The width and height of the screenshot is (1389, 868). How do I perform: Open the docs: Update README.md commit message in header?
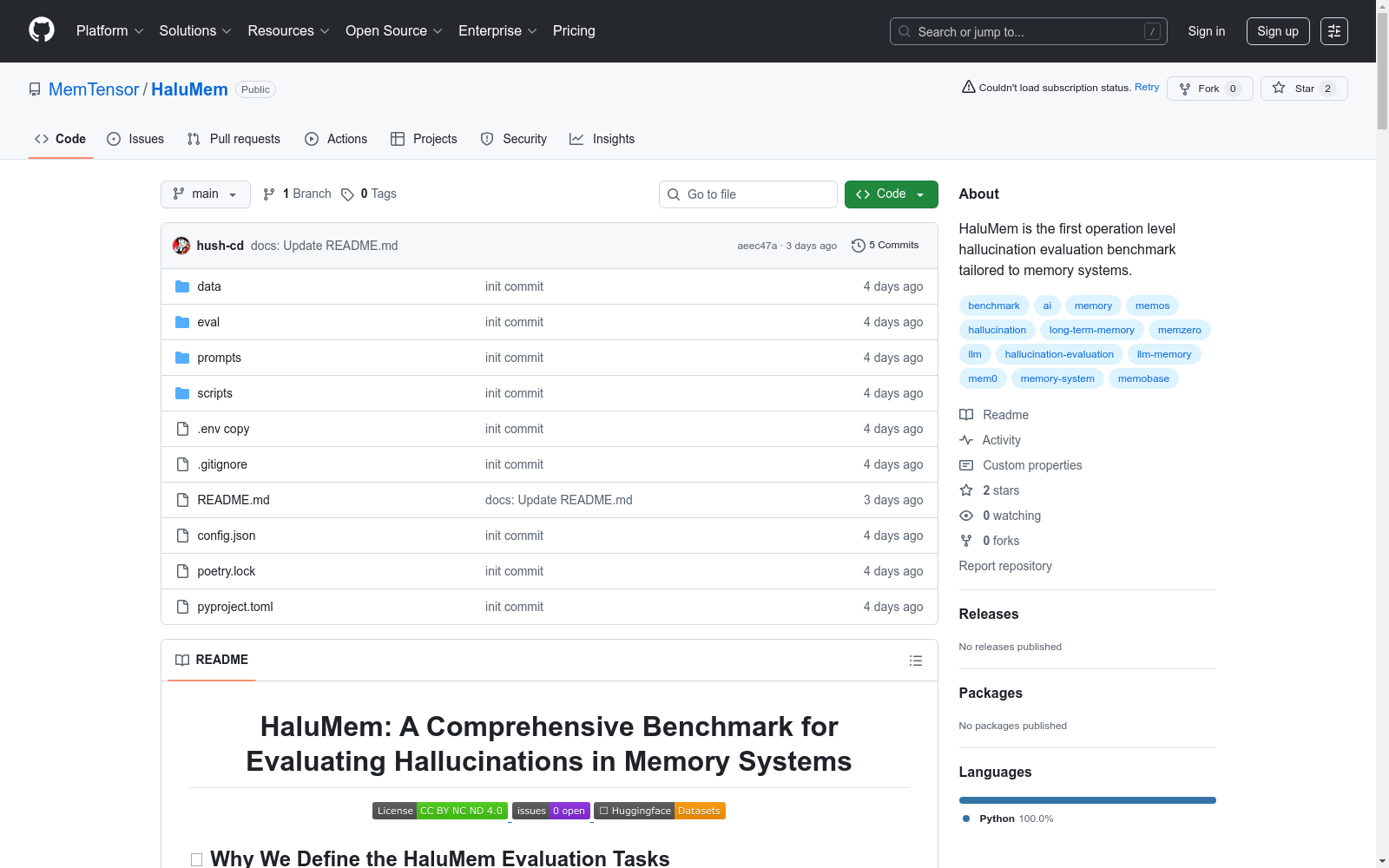(325, 246)
